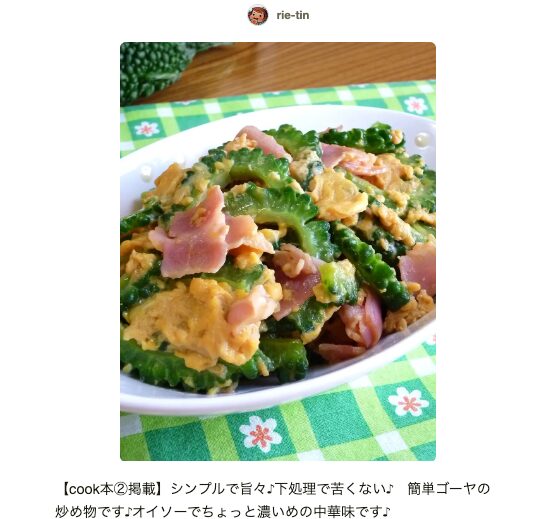
Task: Open the rie-tin username link
Action: coord(293,15)
